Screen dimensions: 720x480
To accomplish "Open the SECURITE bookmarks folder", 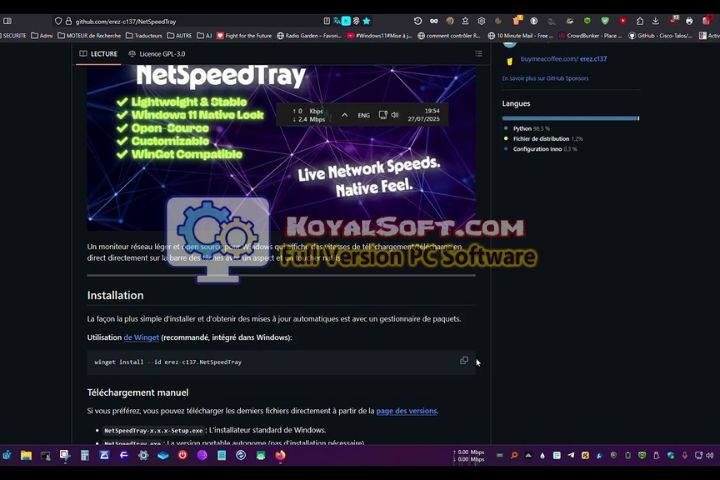I will tap(14, 35).
